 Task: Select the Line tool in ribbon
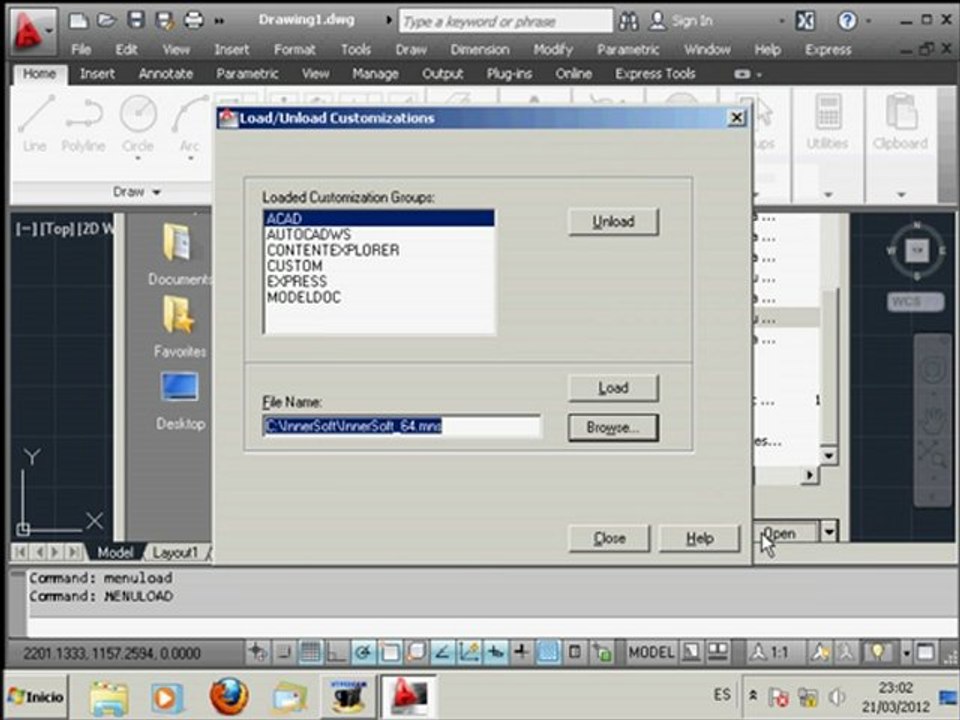click(x=36, y=122)
